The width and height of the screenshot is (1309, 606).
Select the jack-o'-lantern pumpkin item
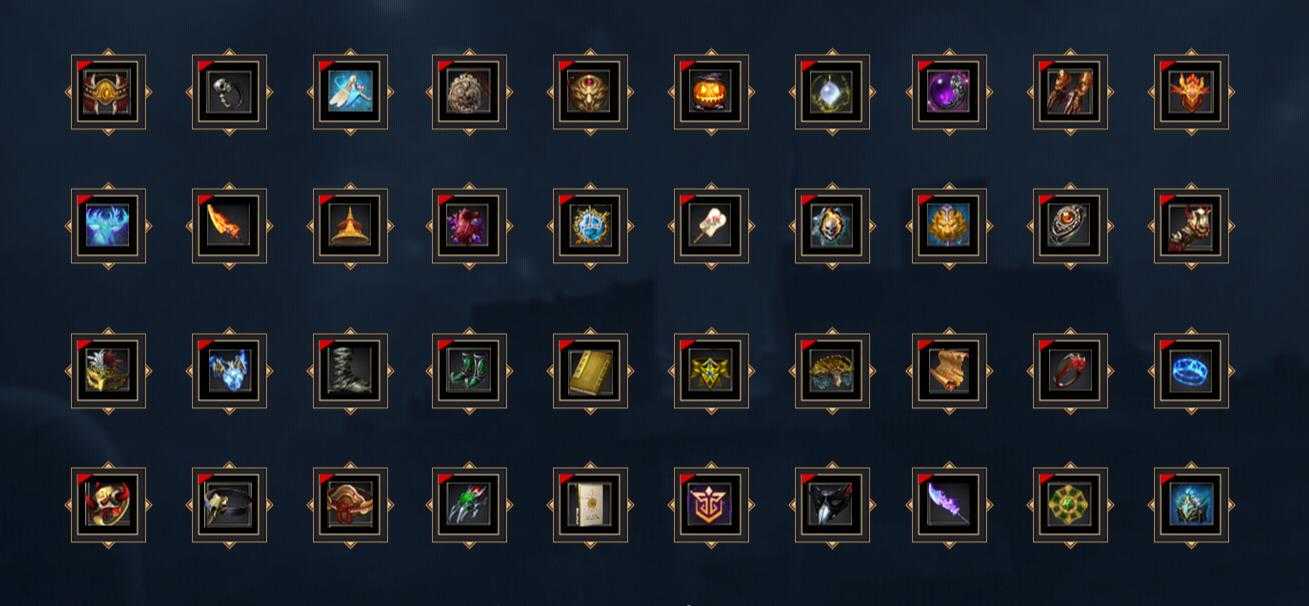(x=711, y=92)
